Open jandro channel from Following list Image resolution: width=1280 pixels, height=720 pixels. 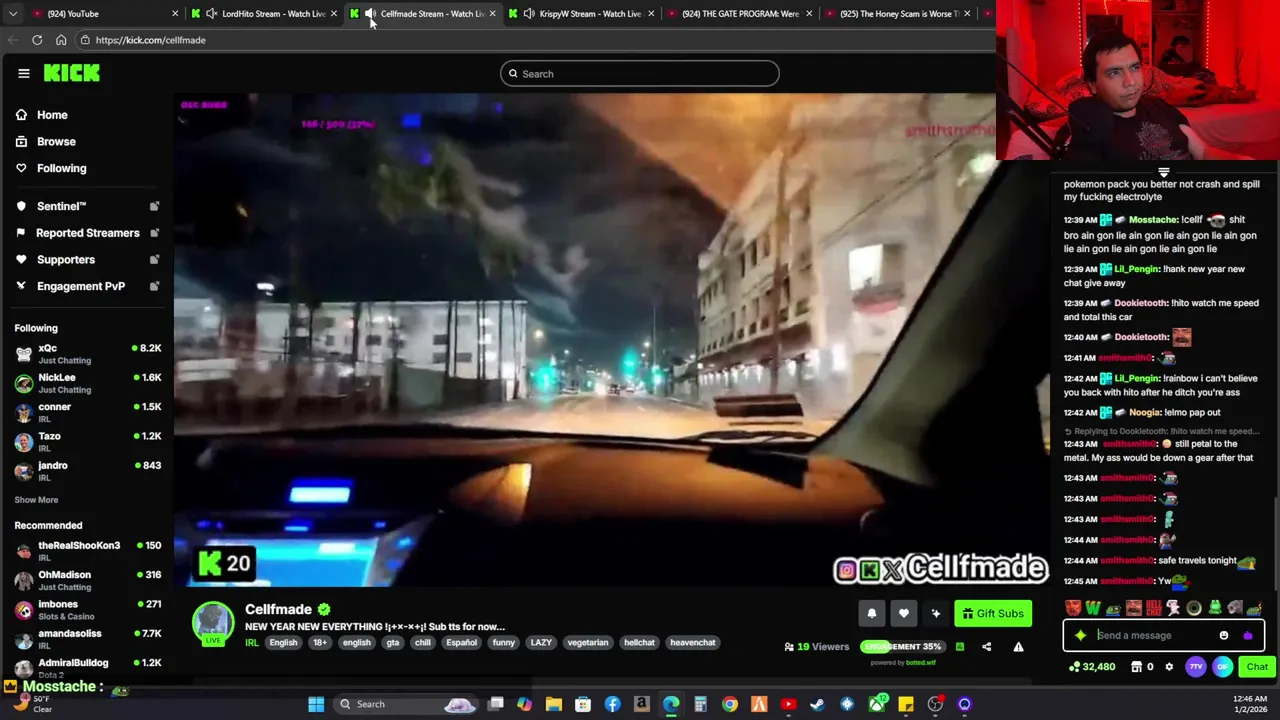click(88, 470)
